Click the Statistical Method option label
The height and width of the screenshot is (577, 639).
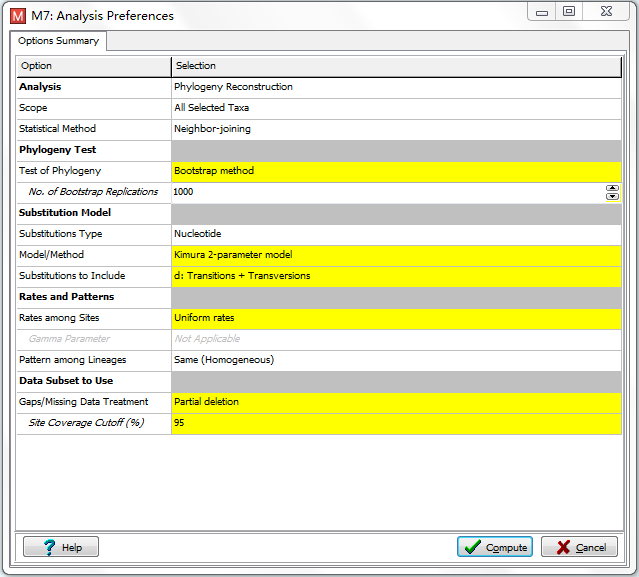pyautogui.click(x=57, y=129)
